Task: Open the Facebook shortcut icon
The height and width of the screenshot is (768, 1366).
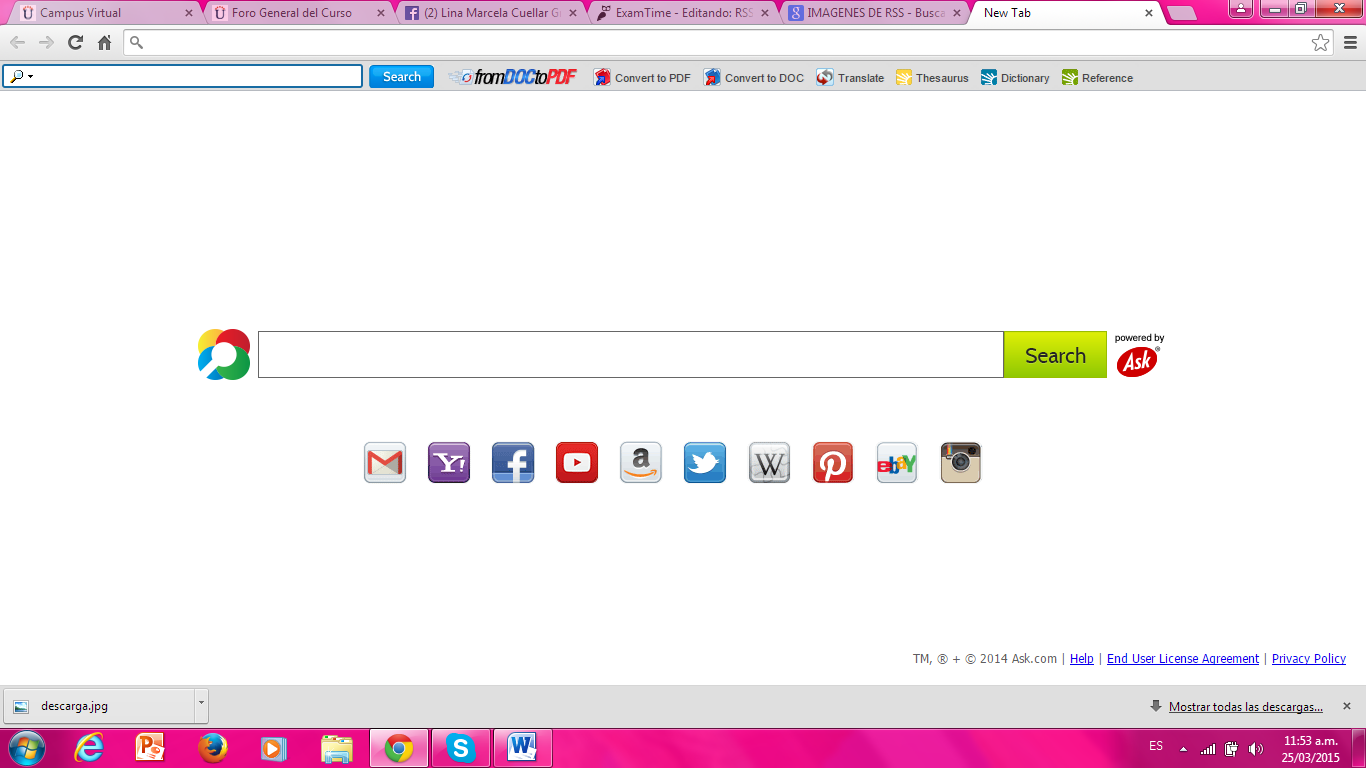Action: (513, 463)
